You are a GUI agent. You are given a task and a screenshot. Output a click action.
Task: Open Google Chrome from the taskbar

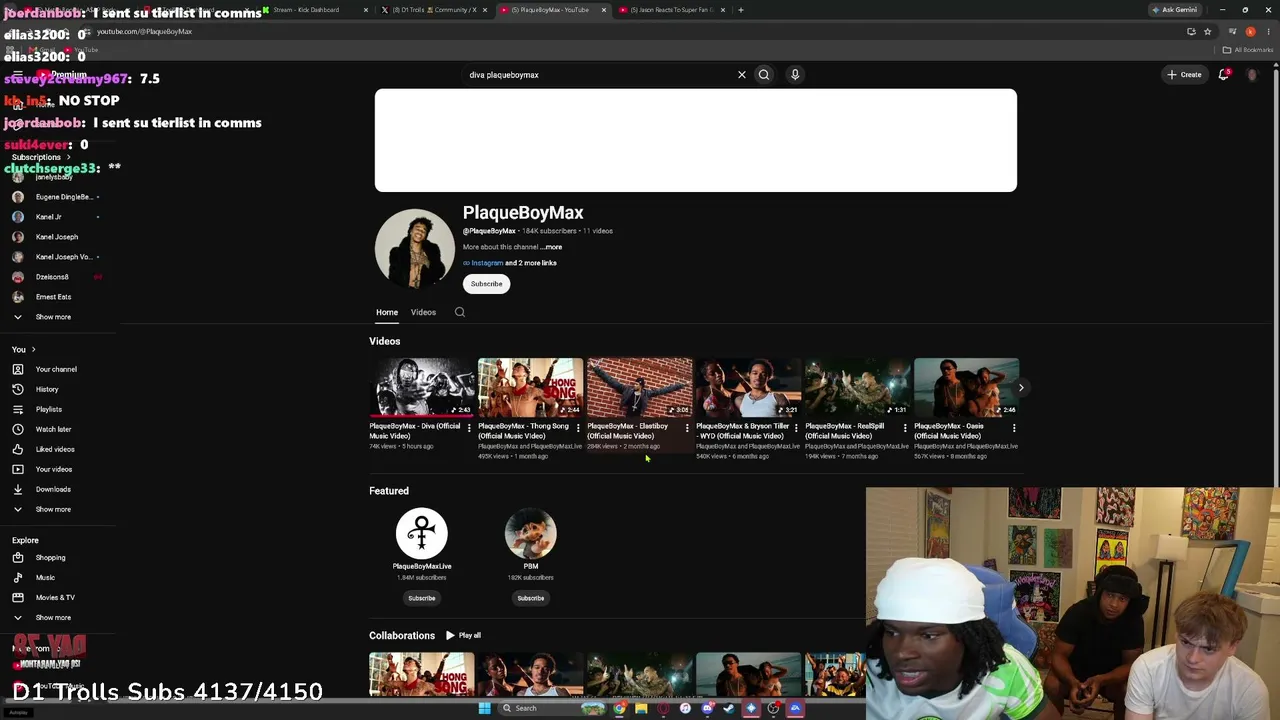point(620,708)
